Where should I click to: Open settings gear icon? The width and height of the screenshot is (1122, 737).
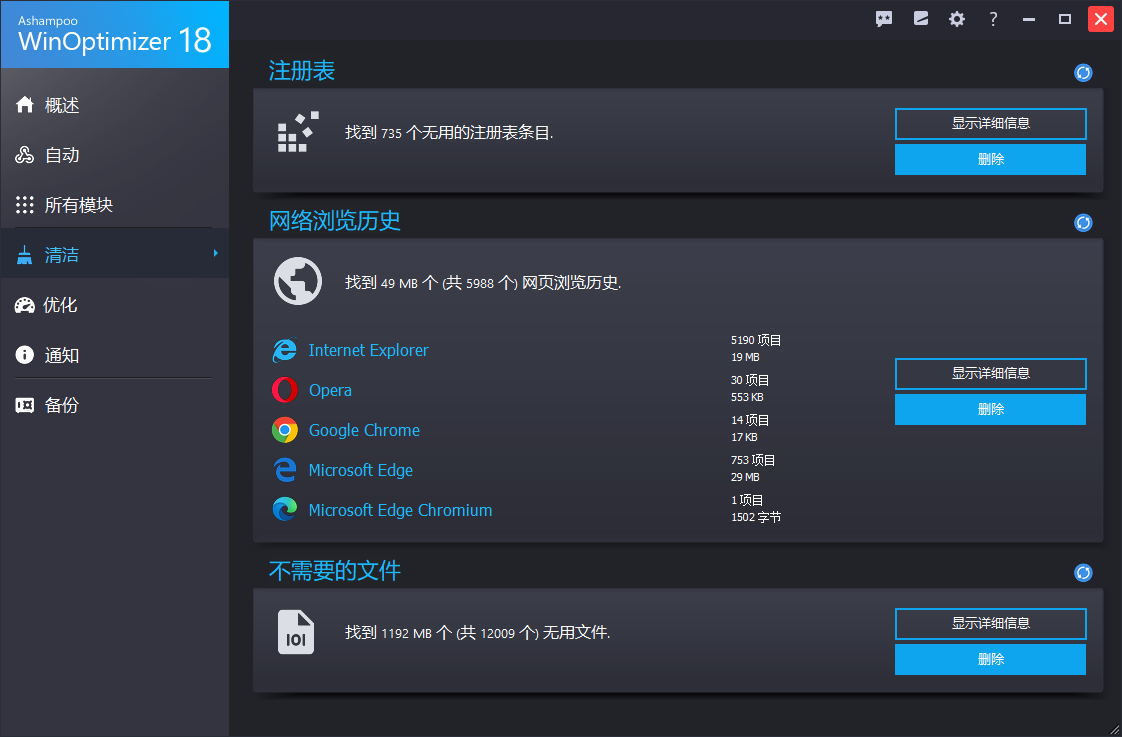click(x=957, y=19)
